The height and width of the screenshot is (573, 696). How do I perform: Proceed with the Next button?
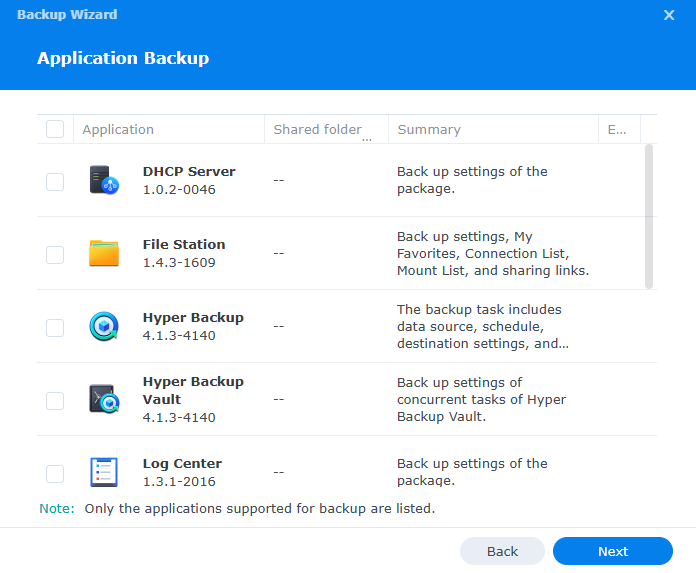613,551
